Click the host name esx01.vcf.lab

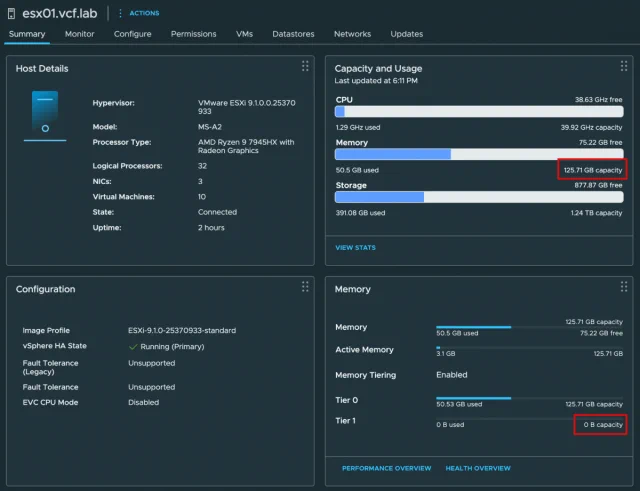click(x=60, y=13)
